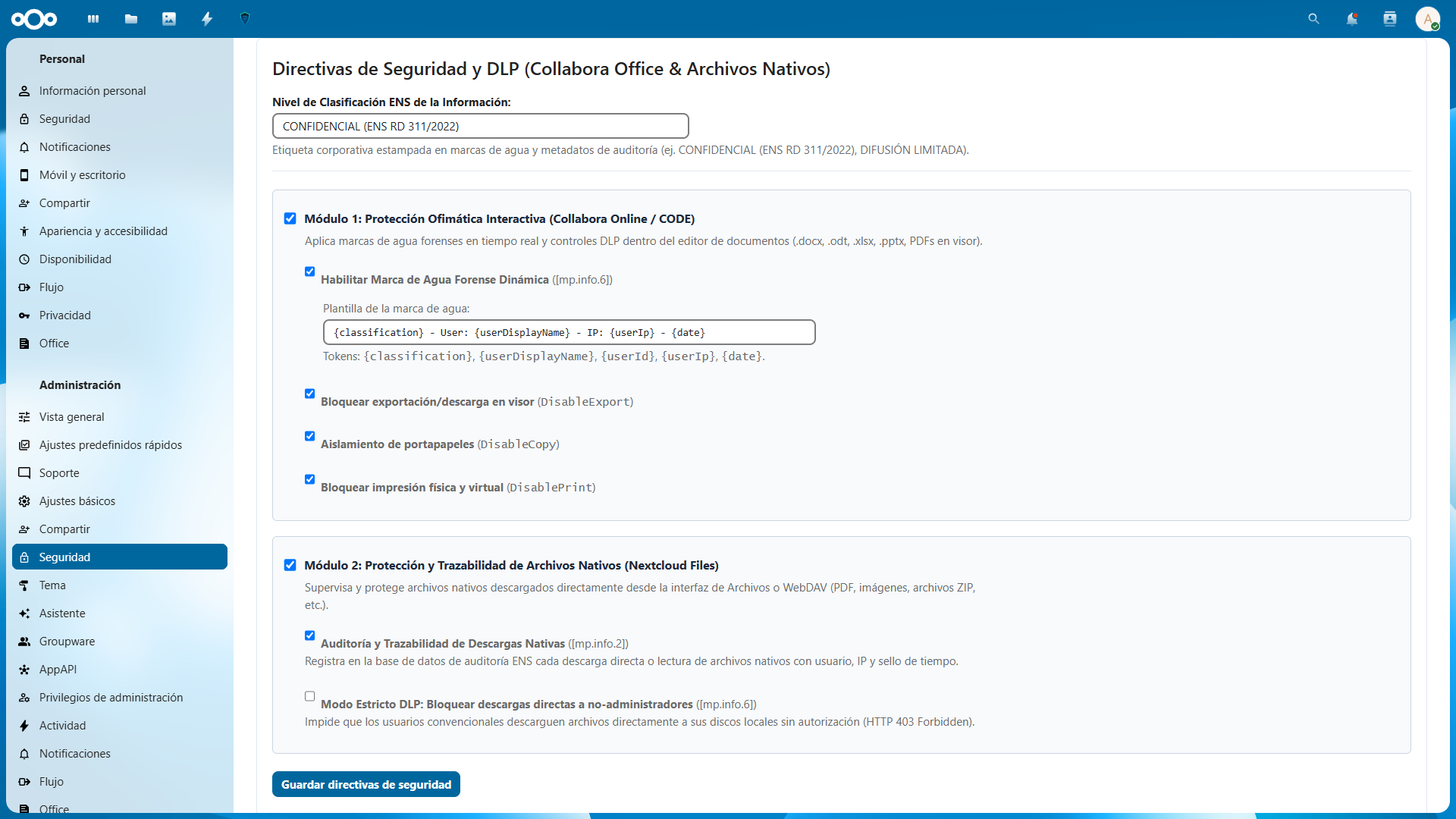This screenshot has height=819, width=1456.
Task: Click the people icon beside Groupware
Action: coord(24,642)
